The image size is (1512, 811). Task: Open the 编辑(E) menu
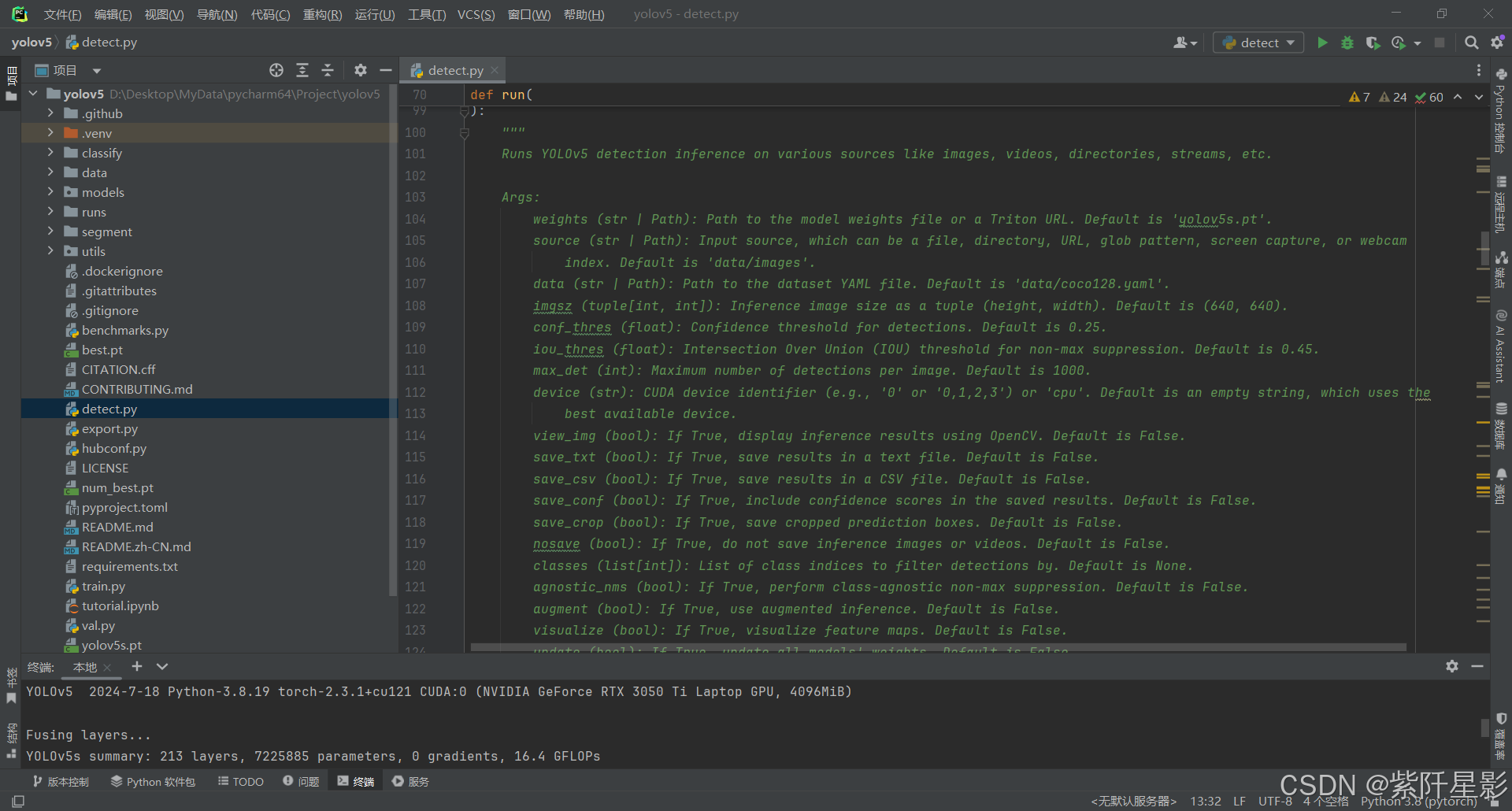113,14
